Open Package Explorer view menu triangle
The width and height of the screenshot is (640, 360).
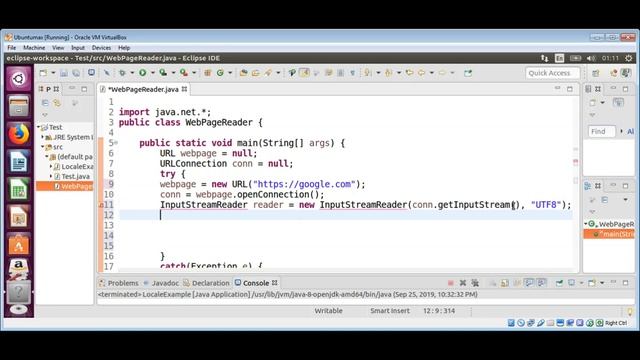pos(44,115)
